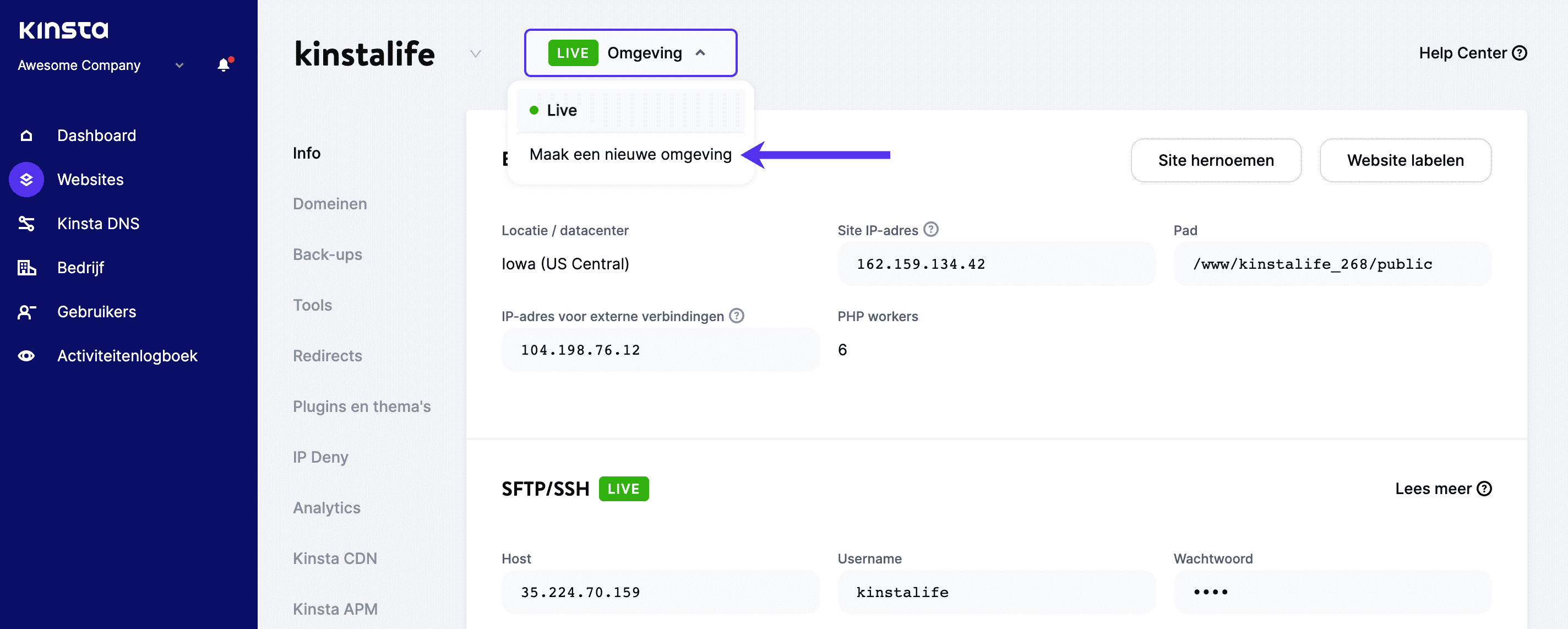Expand the Awesome Company dropdown
This screenshot has height=629, width=1568.
coord(178,65)
